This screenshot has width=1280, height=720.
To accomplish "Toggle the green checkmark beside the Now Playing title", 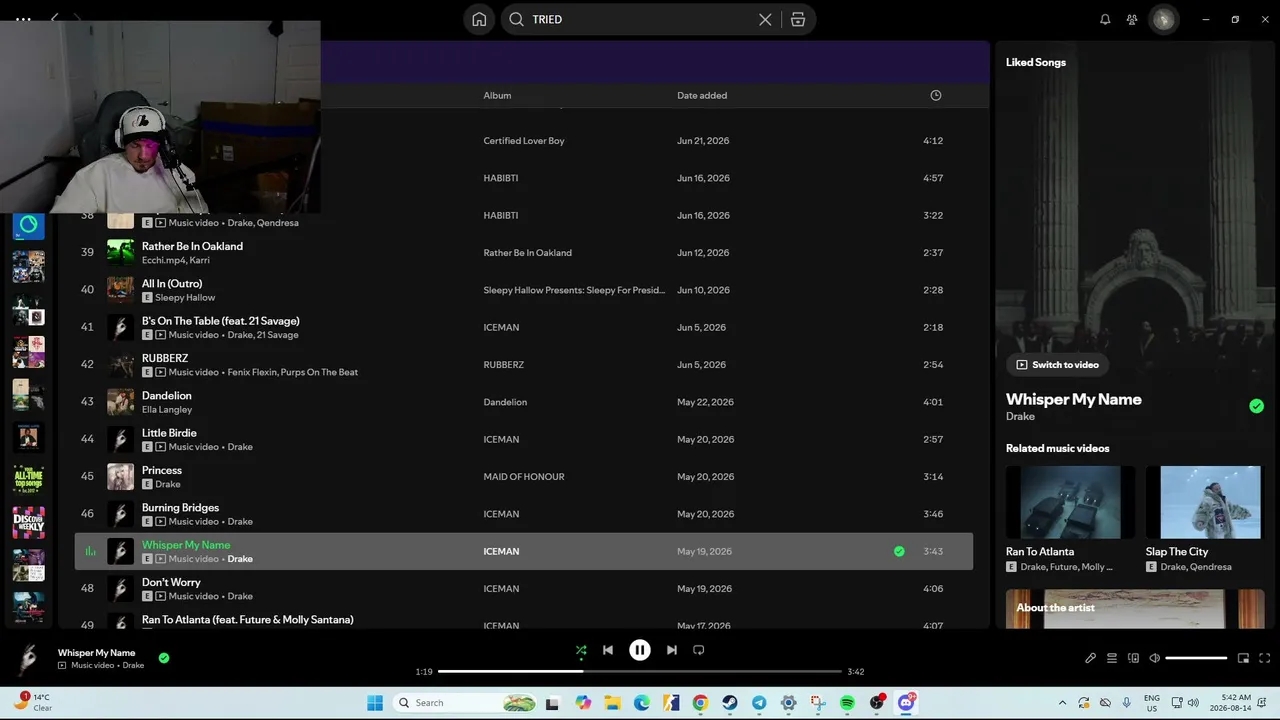I will coord(1256,406).
